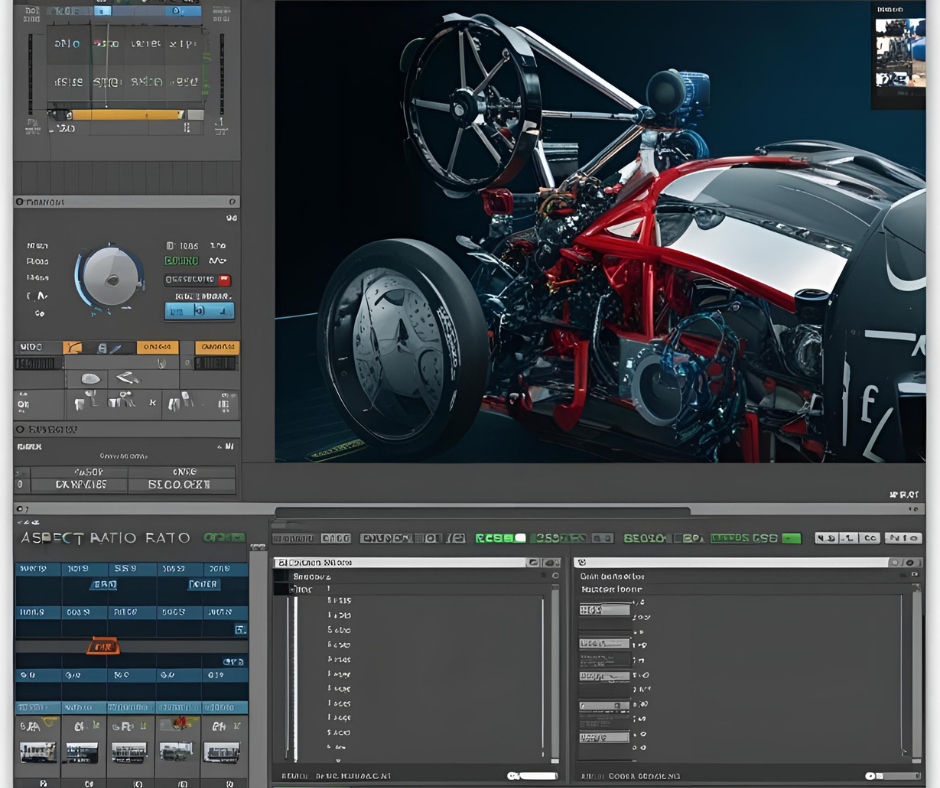Click the figure icon right of the K mark
Image resolution: width=940 pixels, height=788 pixels.
pos(180,401)
